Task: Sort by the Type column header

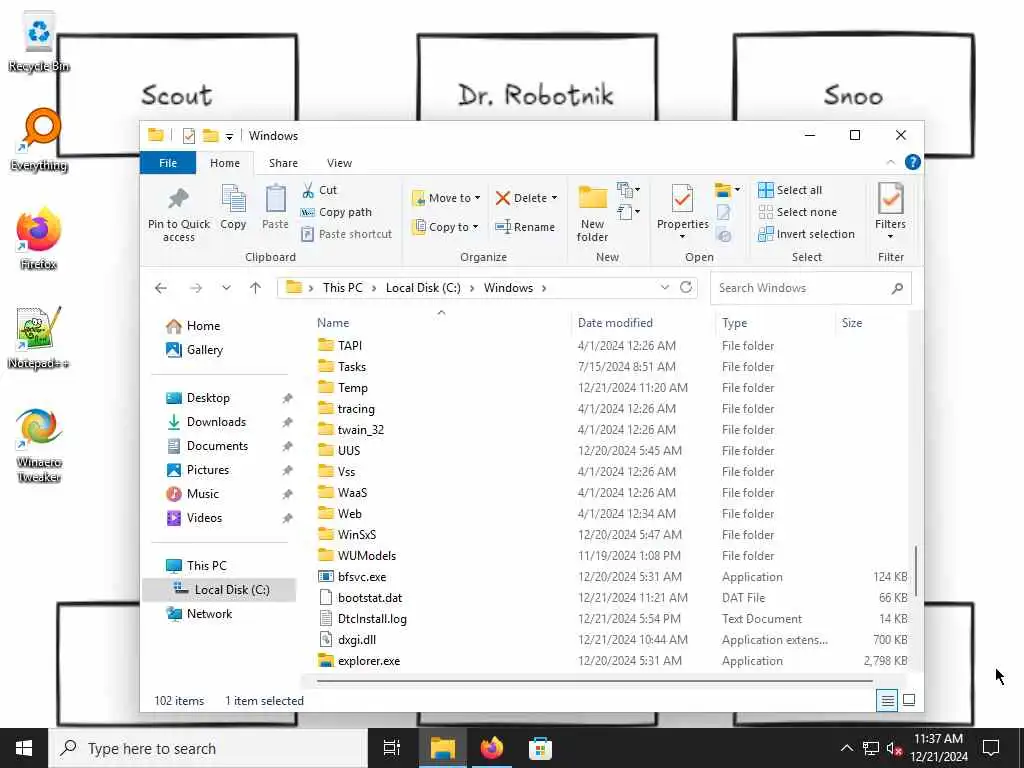Action: point(735,323)
